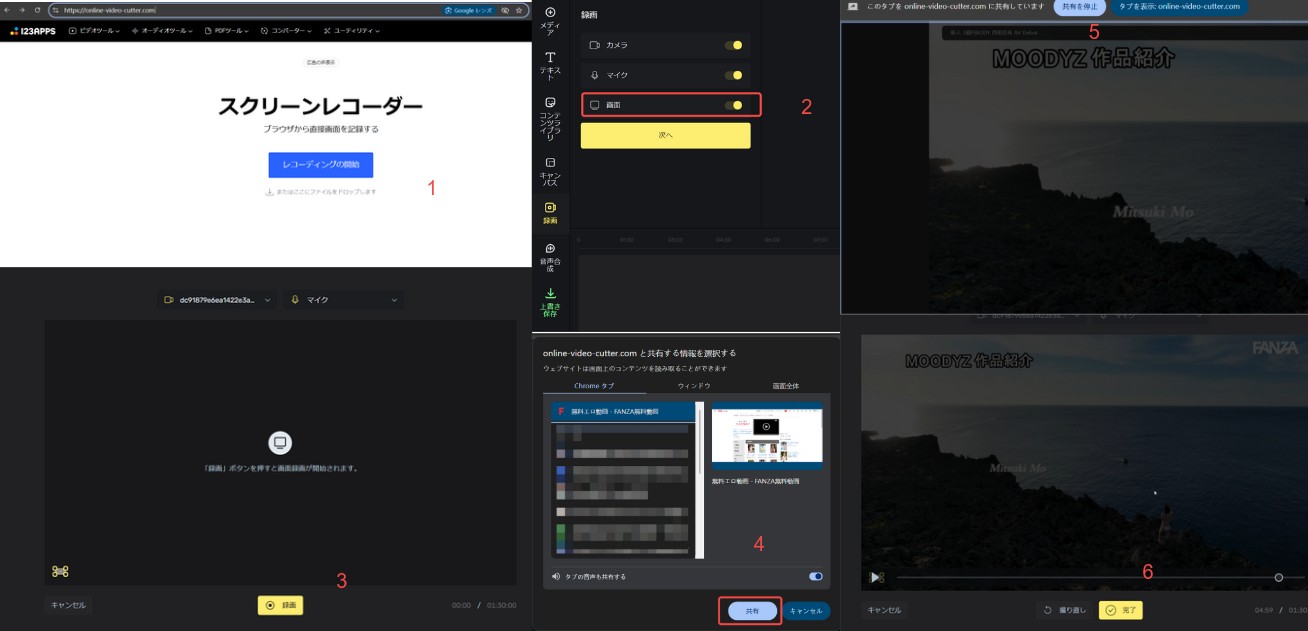Open the camera device dropdown
The height and width of the screenshot is (631, 1308).
tap(216, 300)
